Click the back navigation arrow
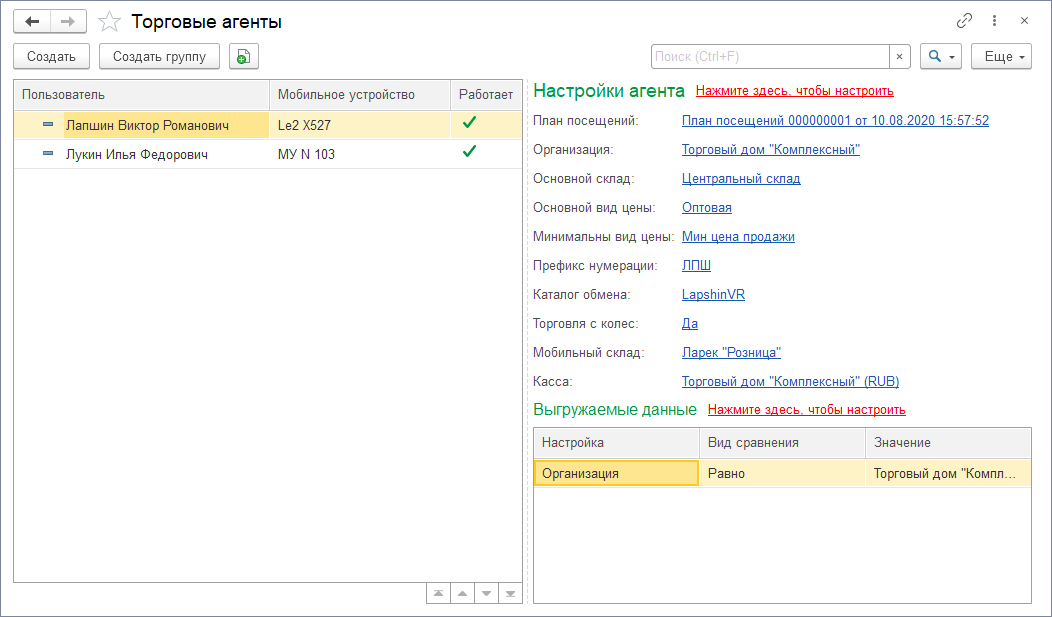Screen dimensions: 1052x617 pyautogui.click(x=32, y=21)
